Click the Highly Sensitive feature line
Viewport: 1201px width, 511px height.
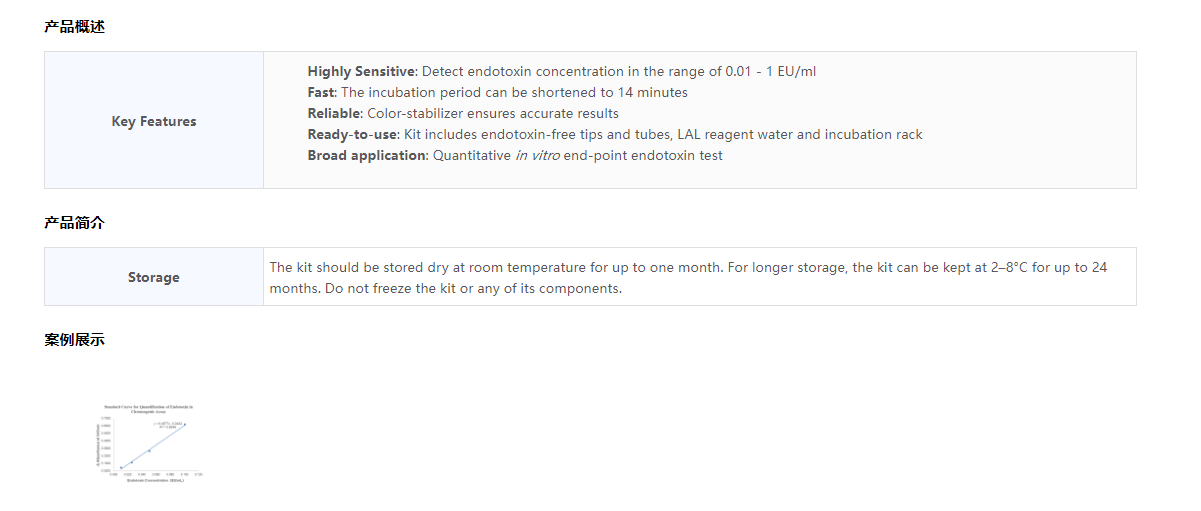pos(561,71)
